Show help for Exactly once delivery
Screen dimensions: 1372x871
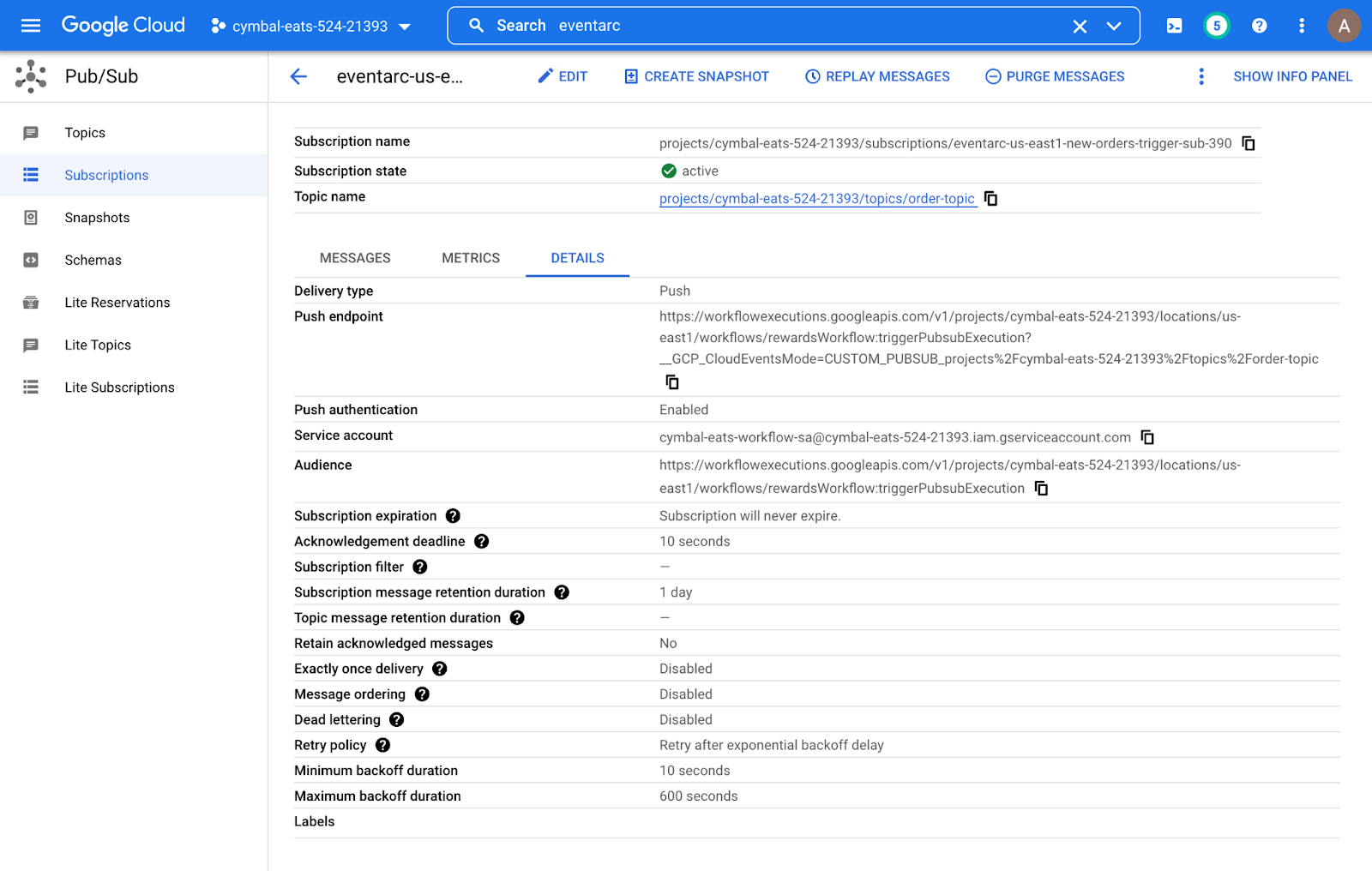(439, 669)
